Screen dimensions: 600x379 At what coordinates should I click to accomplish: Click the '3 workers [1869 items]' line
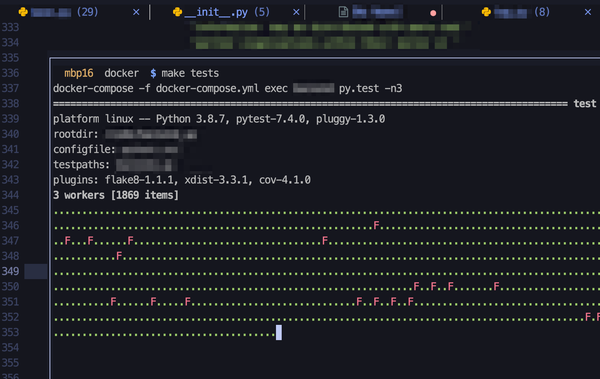pos(116,195)
